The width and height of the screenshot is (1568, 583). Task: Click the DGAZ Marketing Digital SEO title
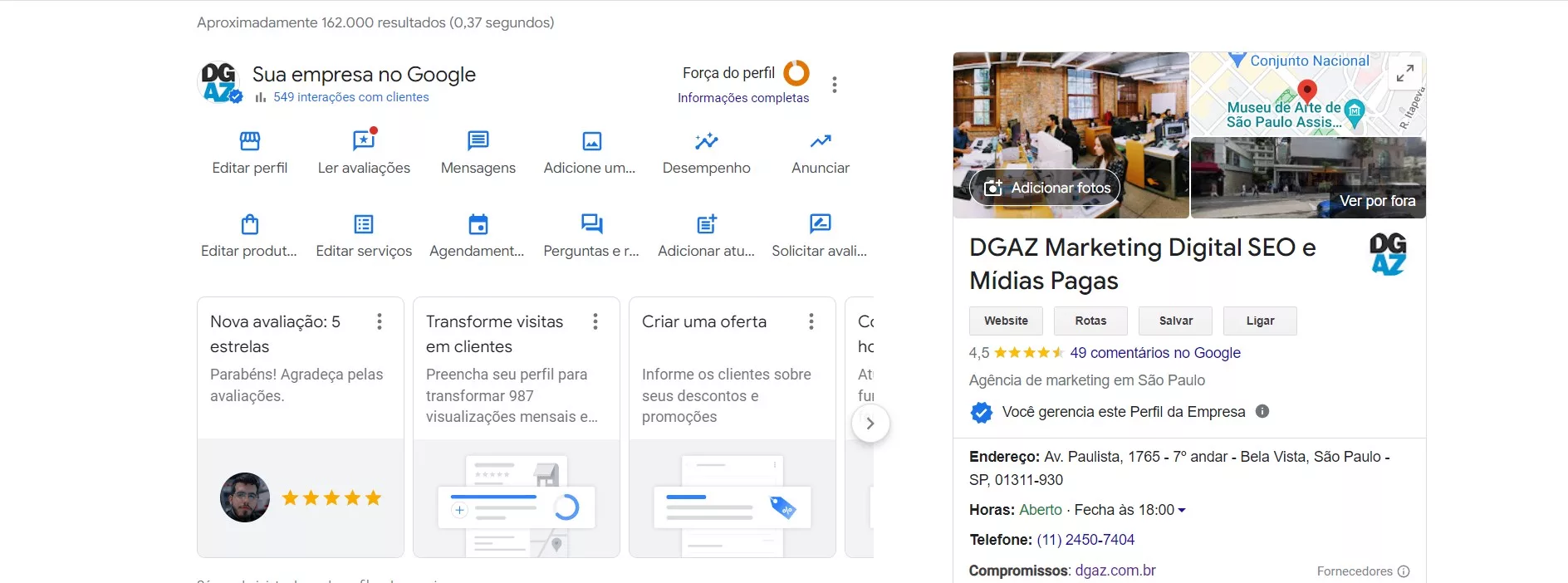tap(1143, 263)
